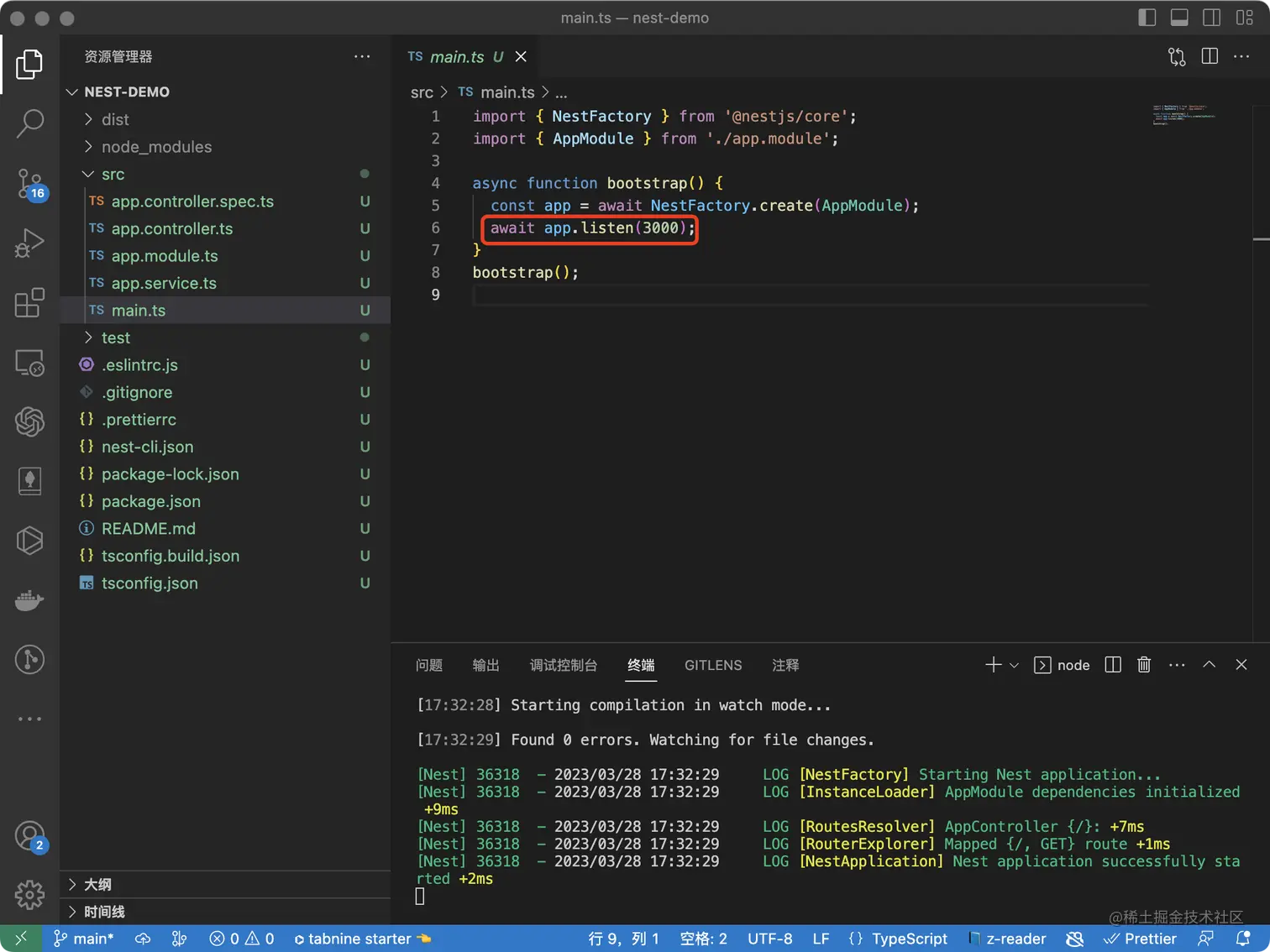Toggle secondary sidebar visibility in title bar

point(1211,18)
